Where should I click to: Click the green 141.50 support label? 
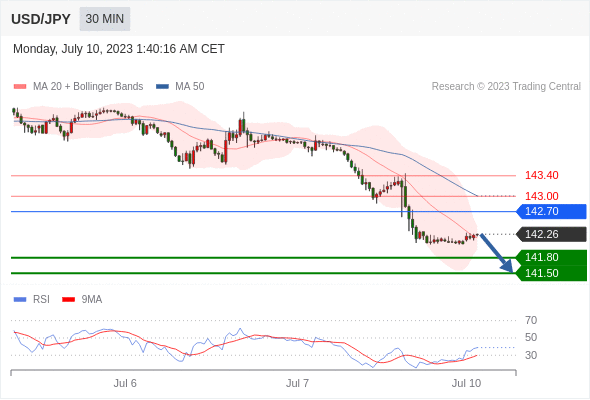point(551,273)
